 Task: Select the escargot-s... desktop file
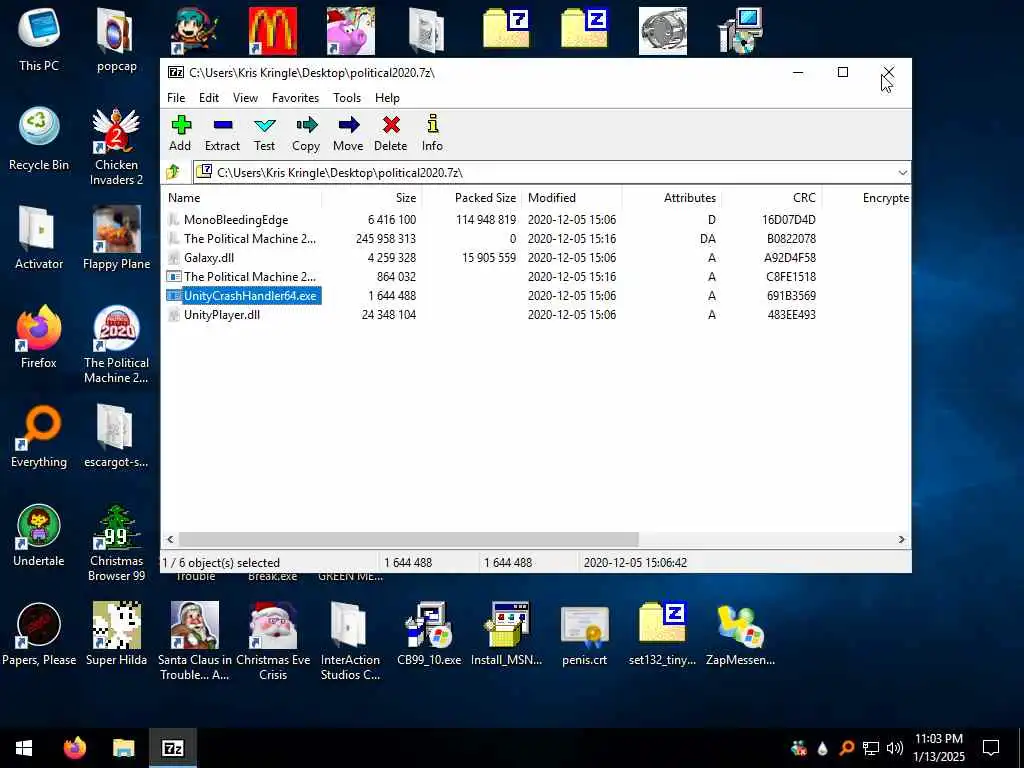pos(116,436)
